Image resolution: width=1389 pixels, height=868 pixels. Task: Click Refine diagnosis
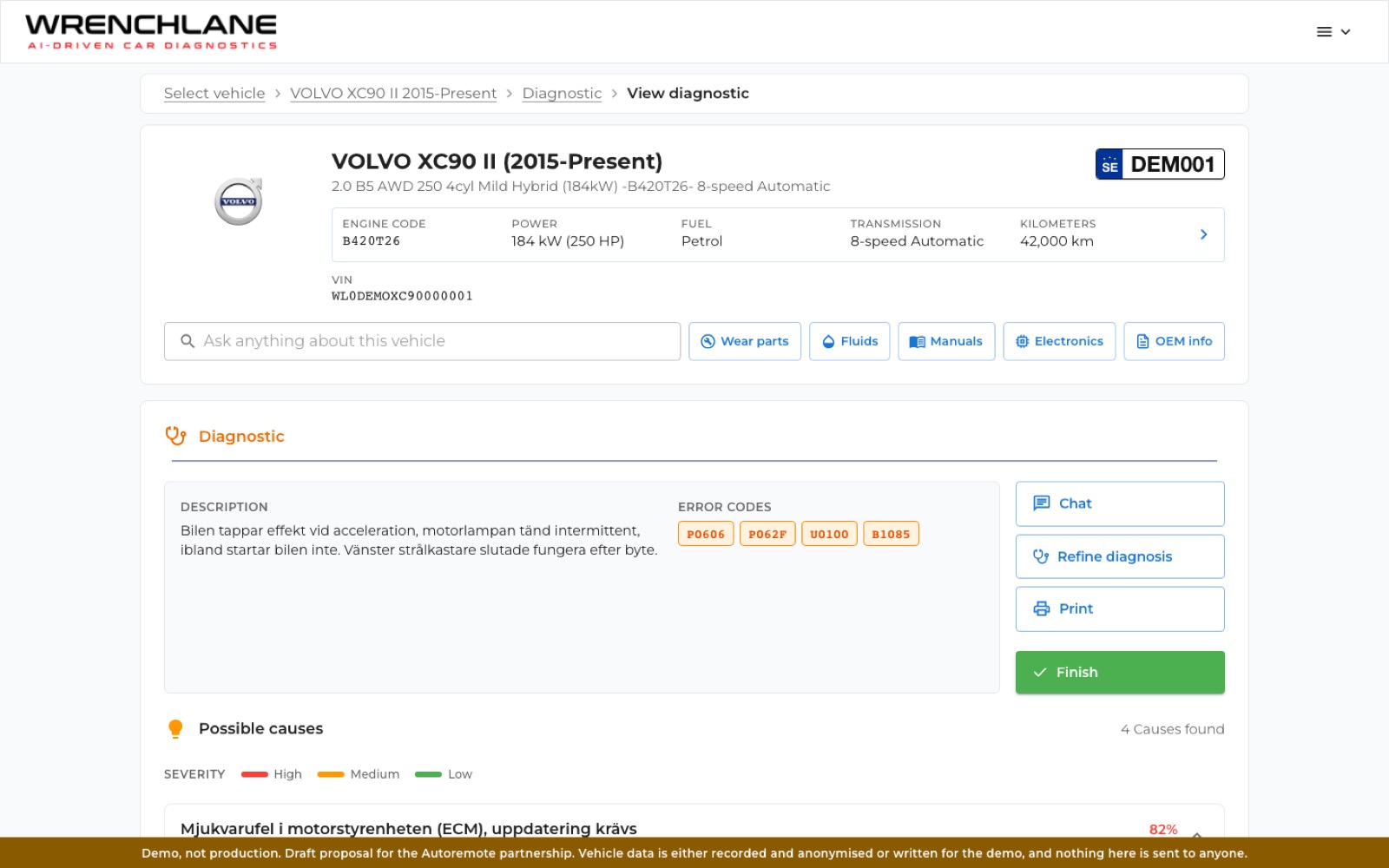1120,556
